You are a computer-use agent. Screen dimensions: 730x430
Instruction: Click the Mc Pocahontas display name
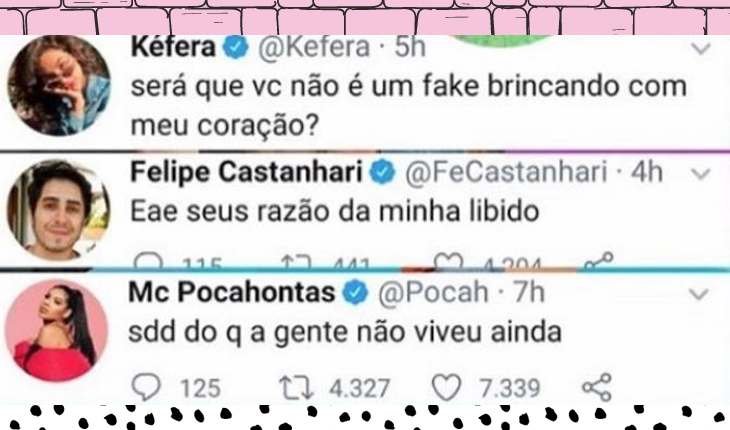(232, 292)
